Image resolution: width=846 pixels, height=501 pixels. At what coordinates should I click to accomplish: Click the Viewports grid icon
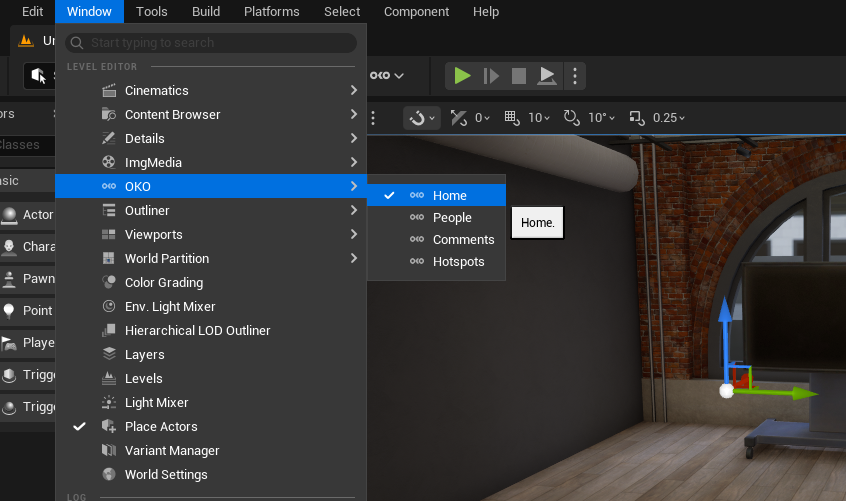[109, 234]
